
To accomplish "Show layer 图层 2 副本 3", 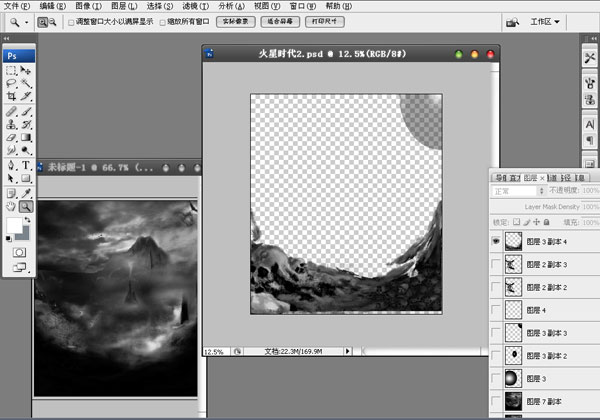I will pyautogui.click(x=496, y=264).
